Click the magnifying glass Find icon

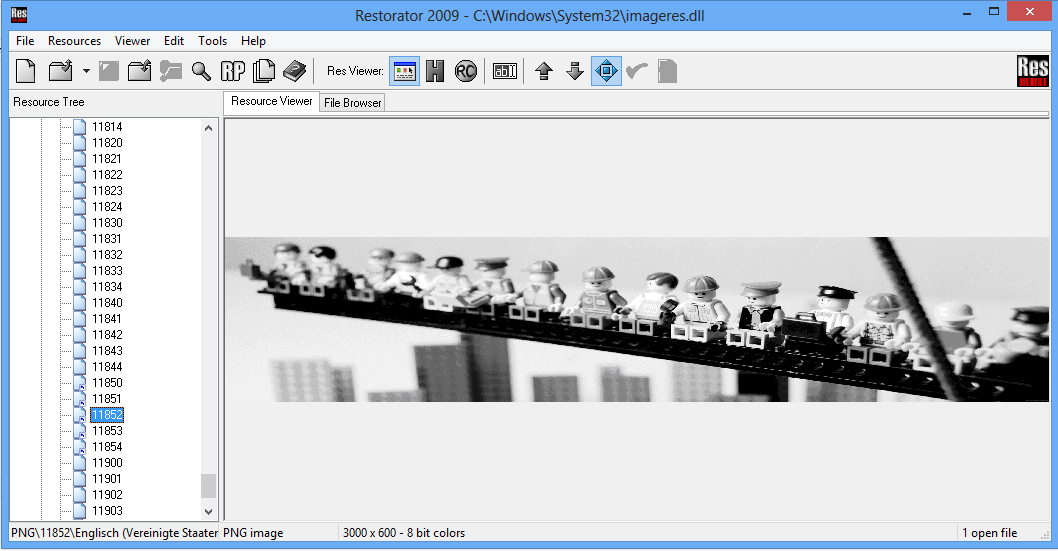(x=201, y=71)
